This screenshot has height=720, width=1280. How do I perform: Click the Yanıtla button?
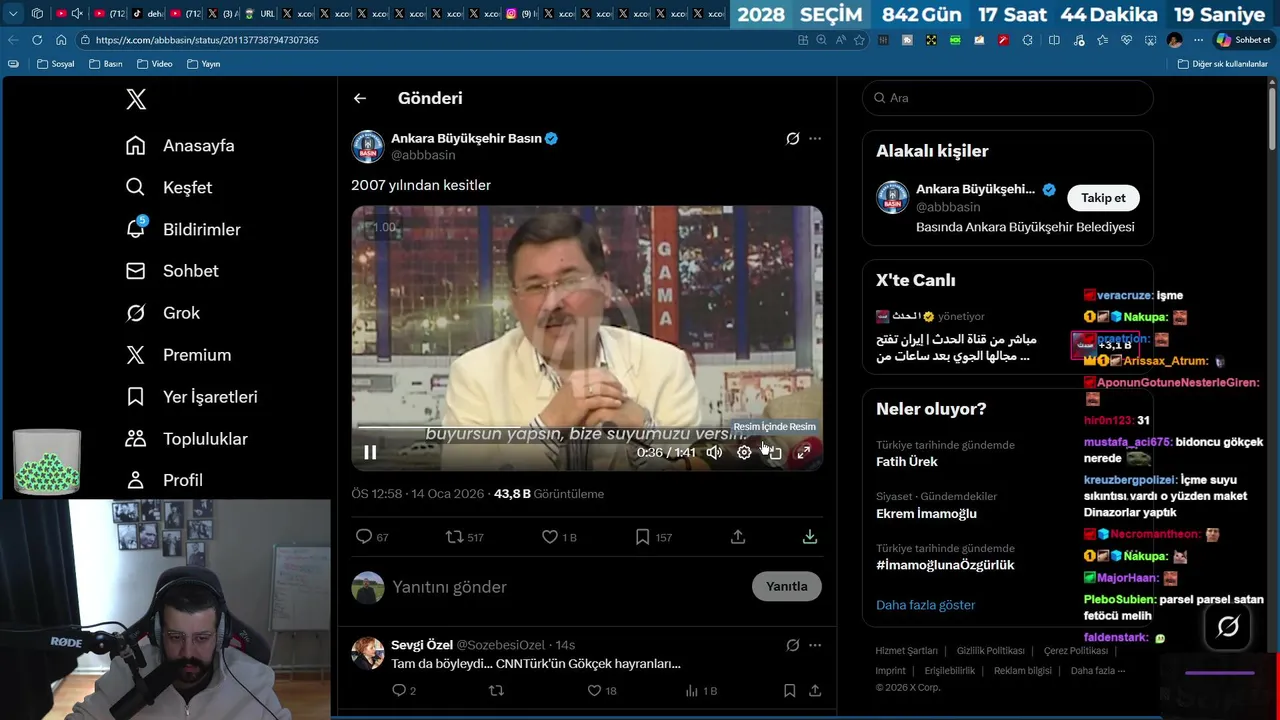click(x=787, y=586)
